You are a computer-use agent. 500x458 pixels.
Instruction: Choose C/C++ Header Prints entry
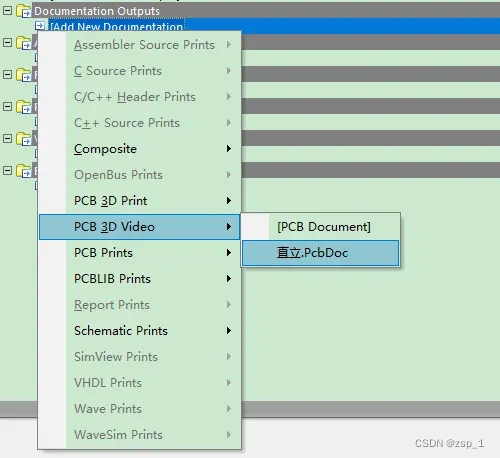click(x=140, y=97)
